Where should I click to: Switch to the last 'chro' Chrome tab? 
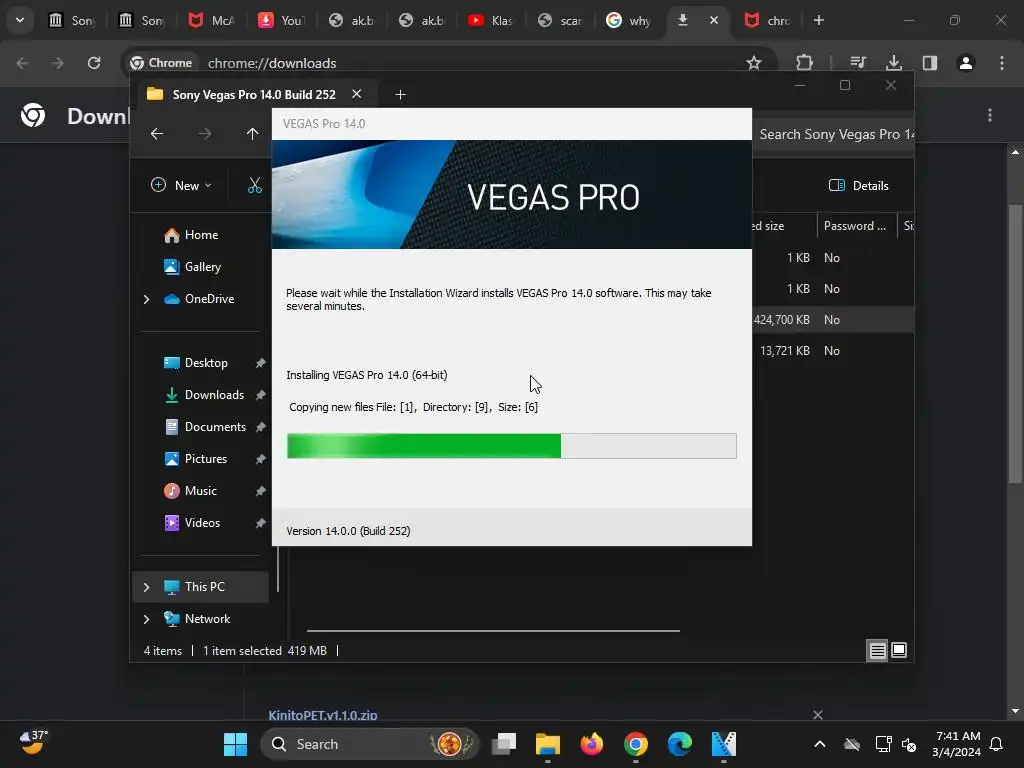(768, 20)
